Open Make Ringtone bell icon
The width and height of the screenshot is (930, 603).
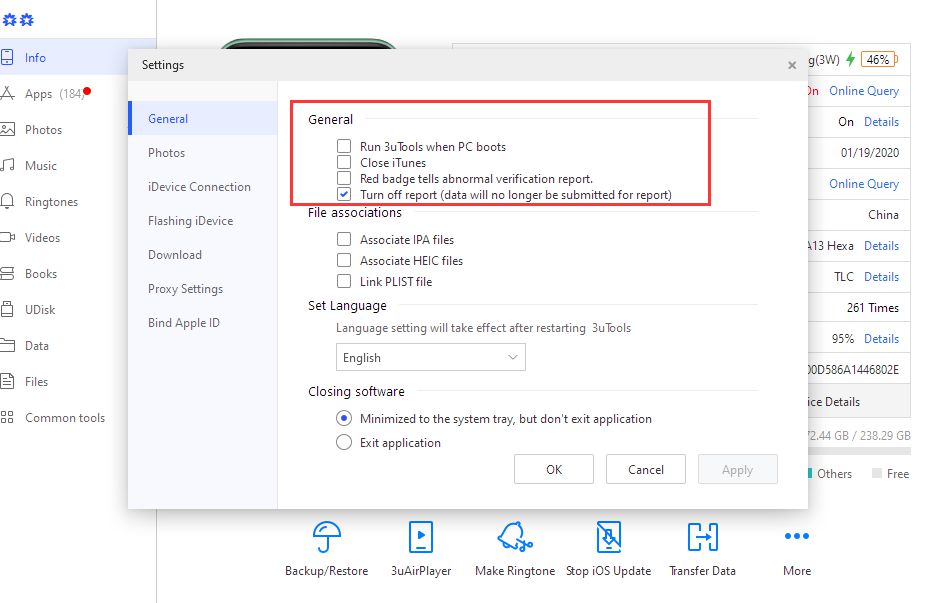515,537
